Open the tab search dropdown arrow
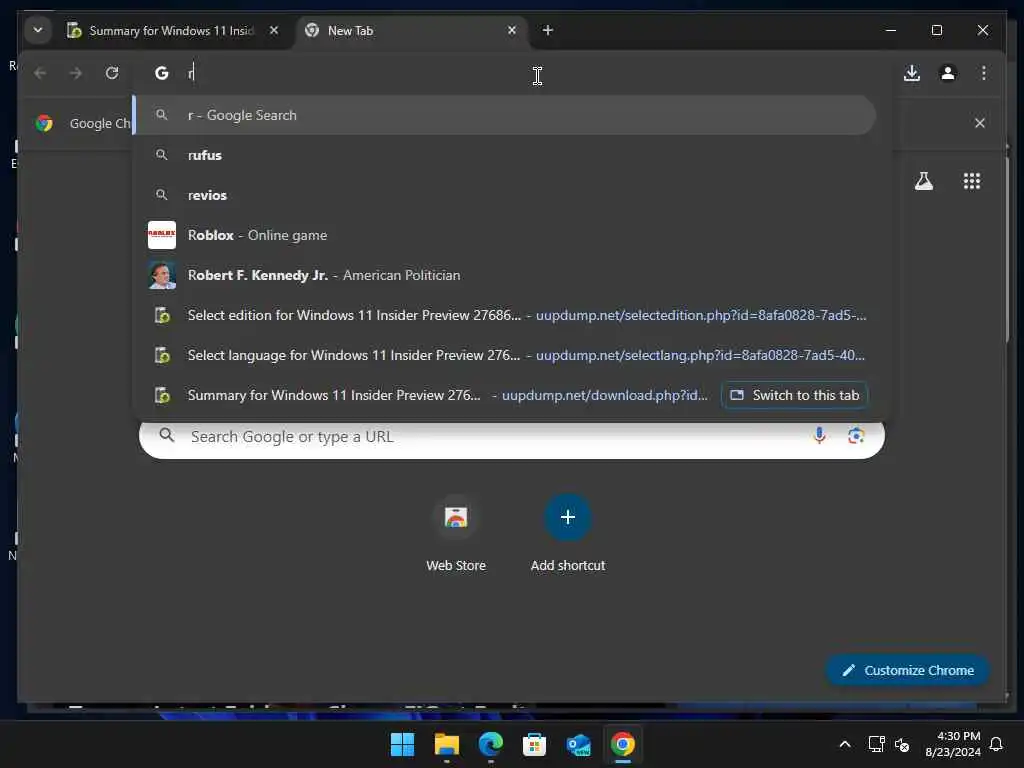Viewport: 1024px width, 768px height. point(38,30)
